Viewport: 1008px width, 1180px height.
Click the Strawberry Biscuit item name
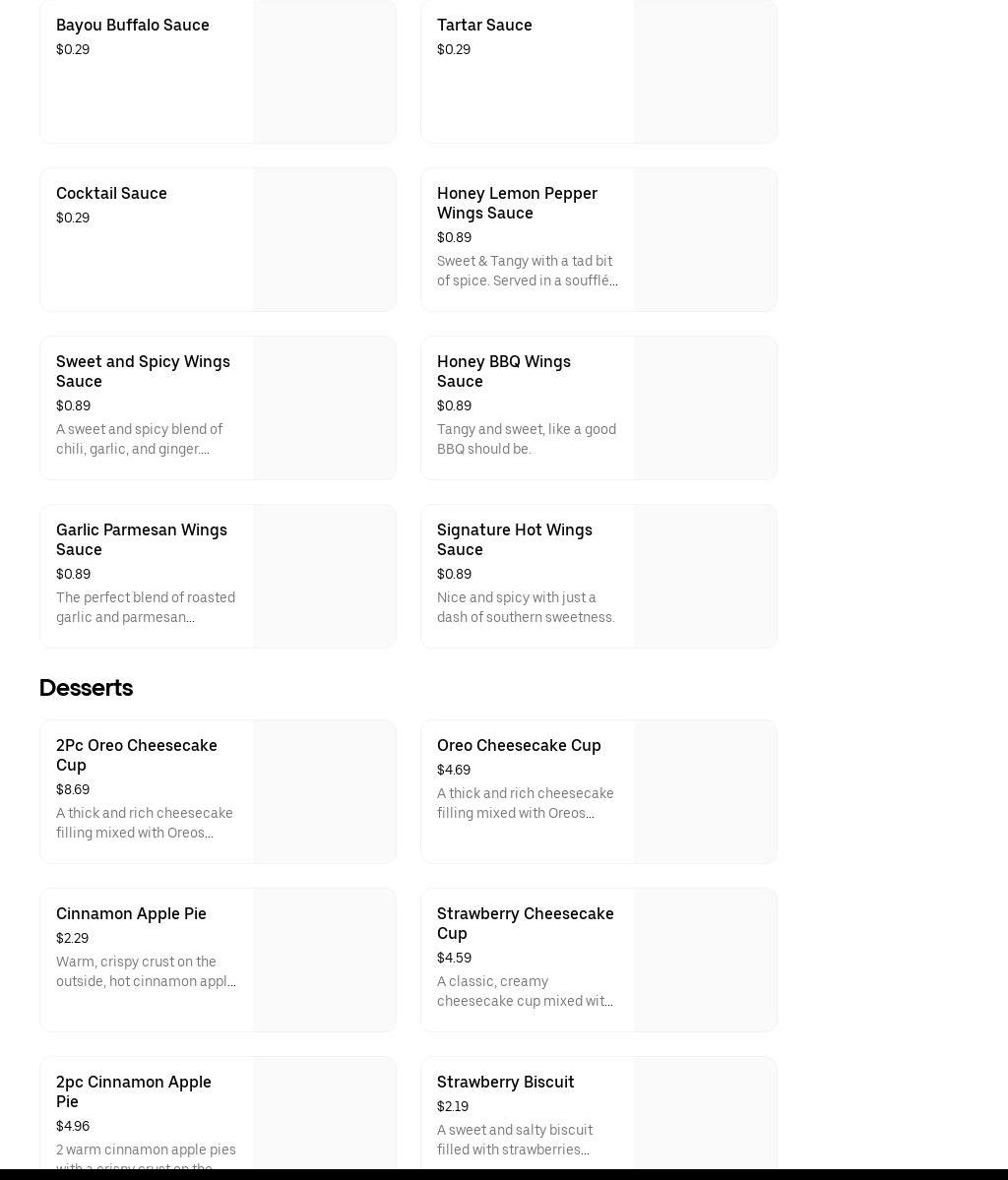tap(506, 1083)
